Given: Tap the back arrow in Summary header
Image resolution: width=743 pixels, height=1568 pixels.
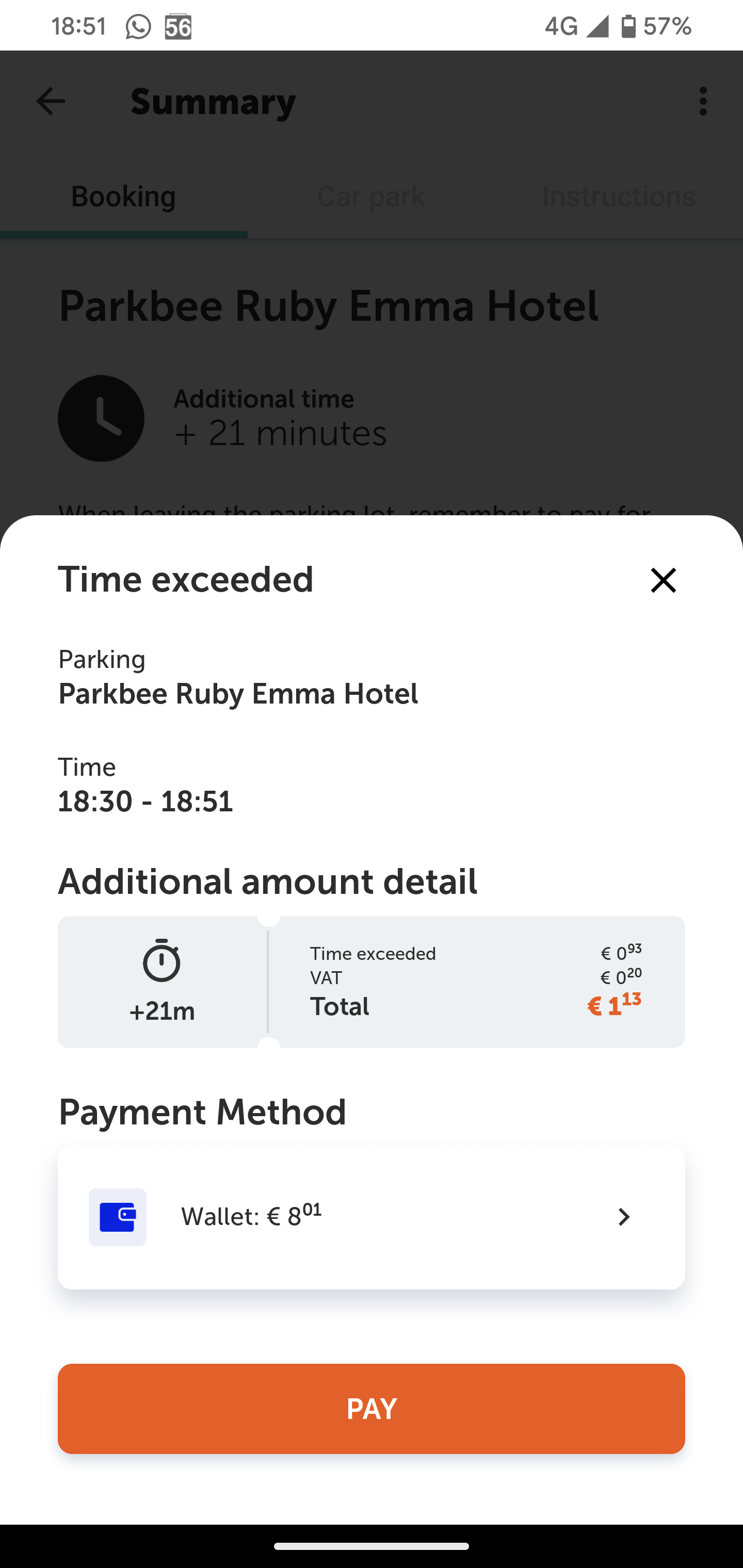Looking at the screenshot, I should tap(51, 101).
